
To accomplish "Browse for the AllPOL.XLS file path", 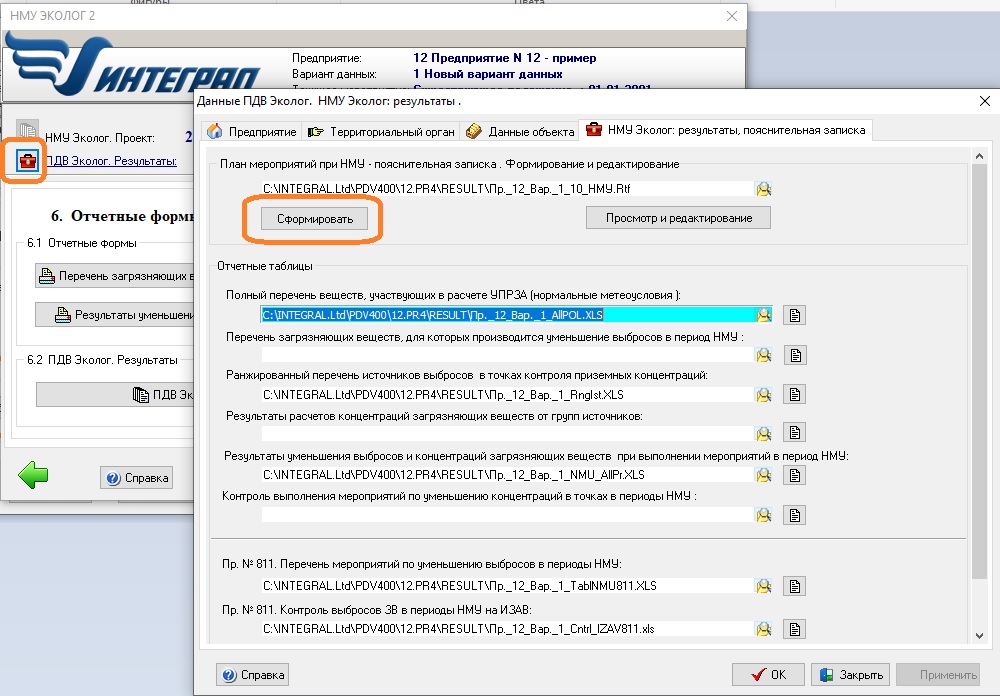I will 764,315.
